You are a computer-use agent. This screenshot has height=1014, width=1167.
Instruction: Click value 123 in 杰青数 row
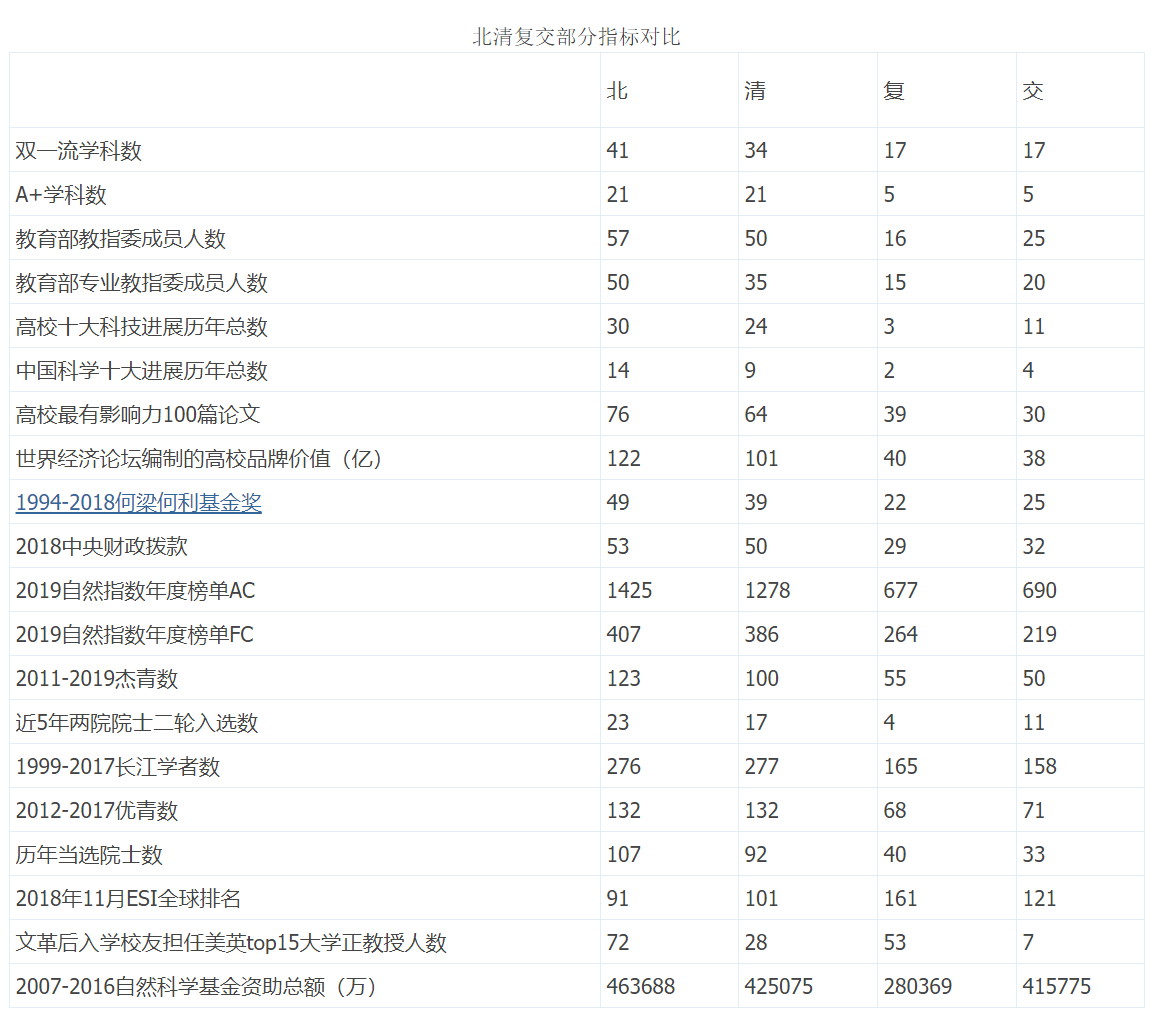click(x=624, y=678)
